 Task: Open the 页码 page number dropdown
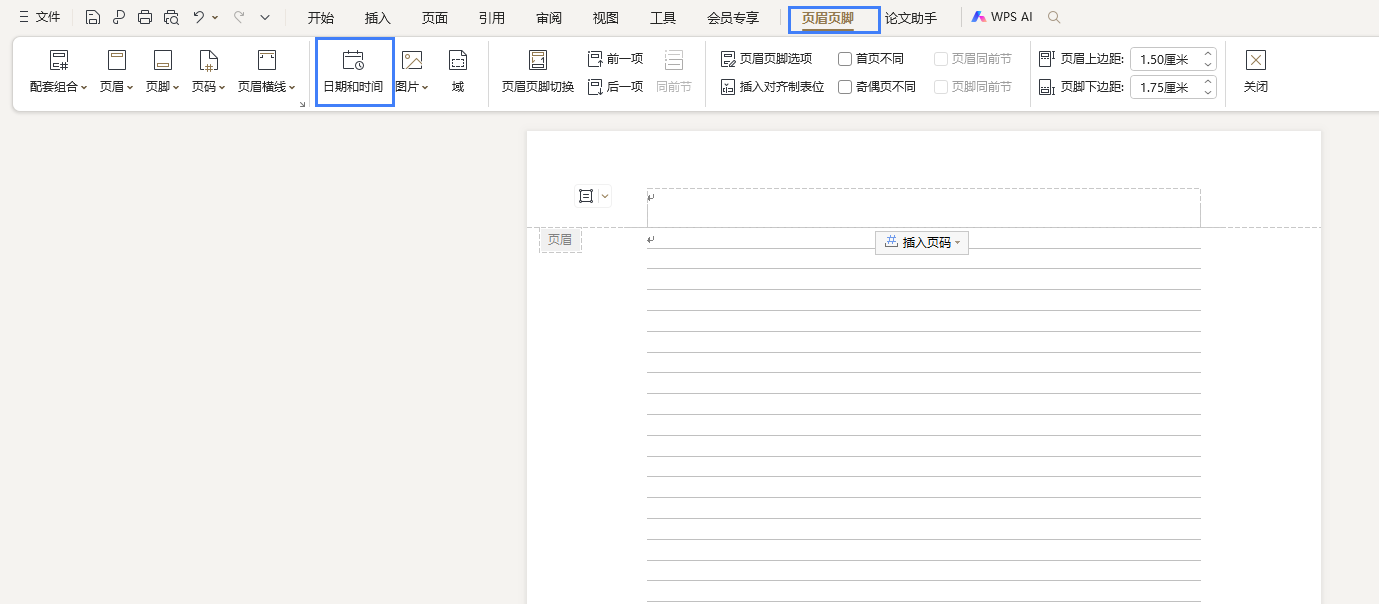209,72
